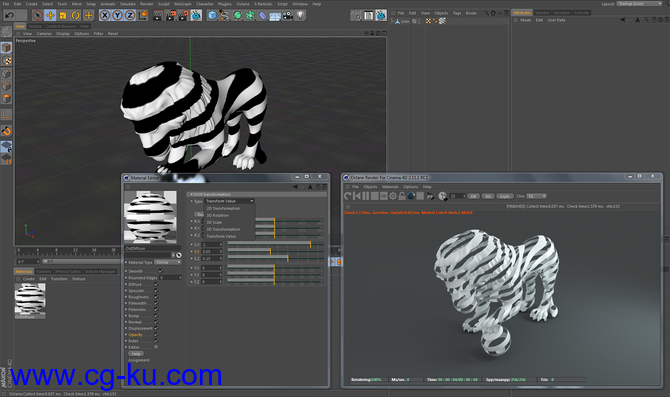Click the spline pen tool icon
This screenshot has height=397, width=670.
[x=224, y=15]
